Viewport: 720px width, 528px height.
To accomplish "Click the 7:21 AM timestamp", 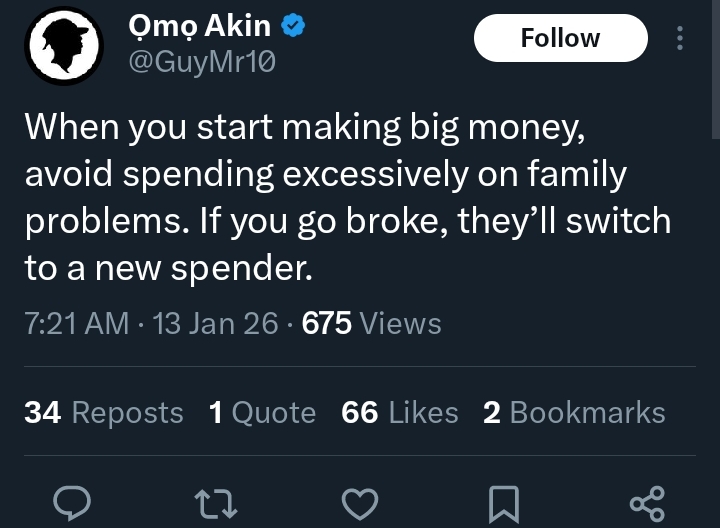I will coord(77,324).
